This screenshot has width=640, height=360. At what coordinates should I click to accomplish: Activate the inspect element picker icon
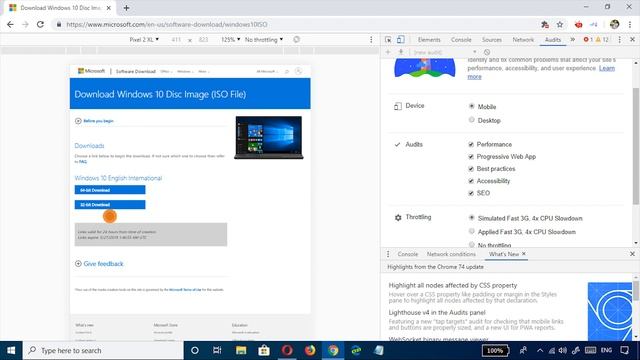pyautogui.click(x=388, y=40)
